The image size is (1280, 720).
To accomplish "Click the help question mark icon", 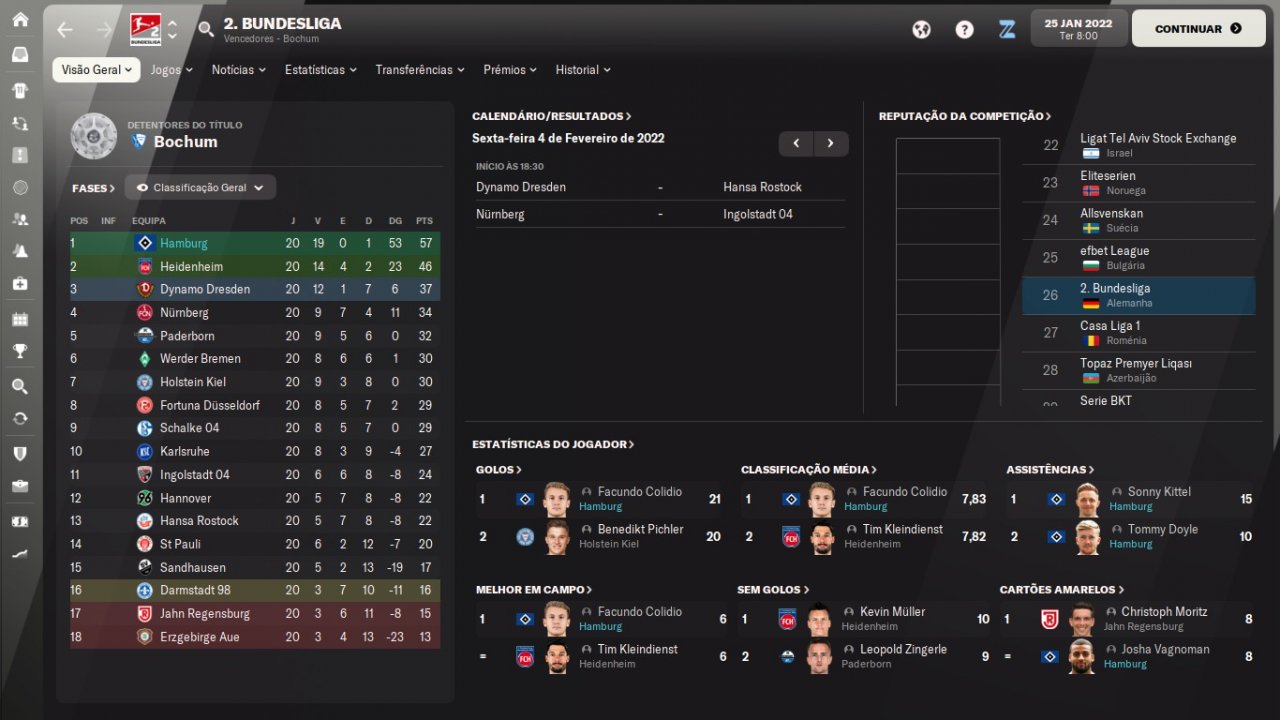I will pos(964,29).
